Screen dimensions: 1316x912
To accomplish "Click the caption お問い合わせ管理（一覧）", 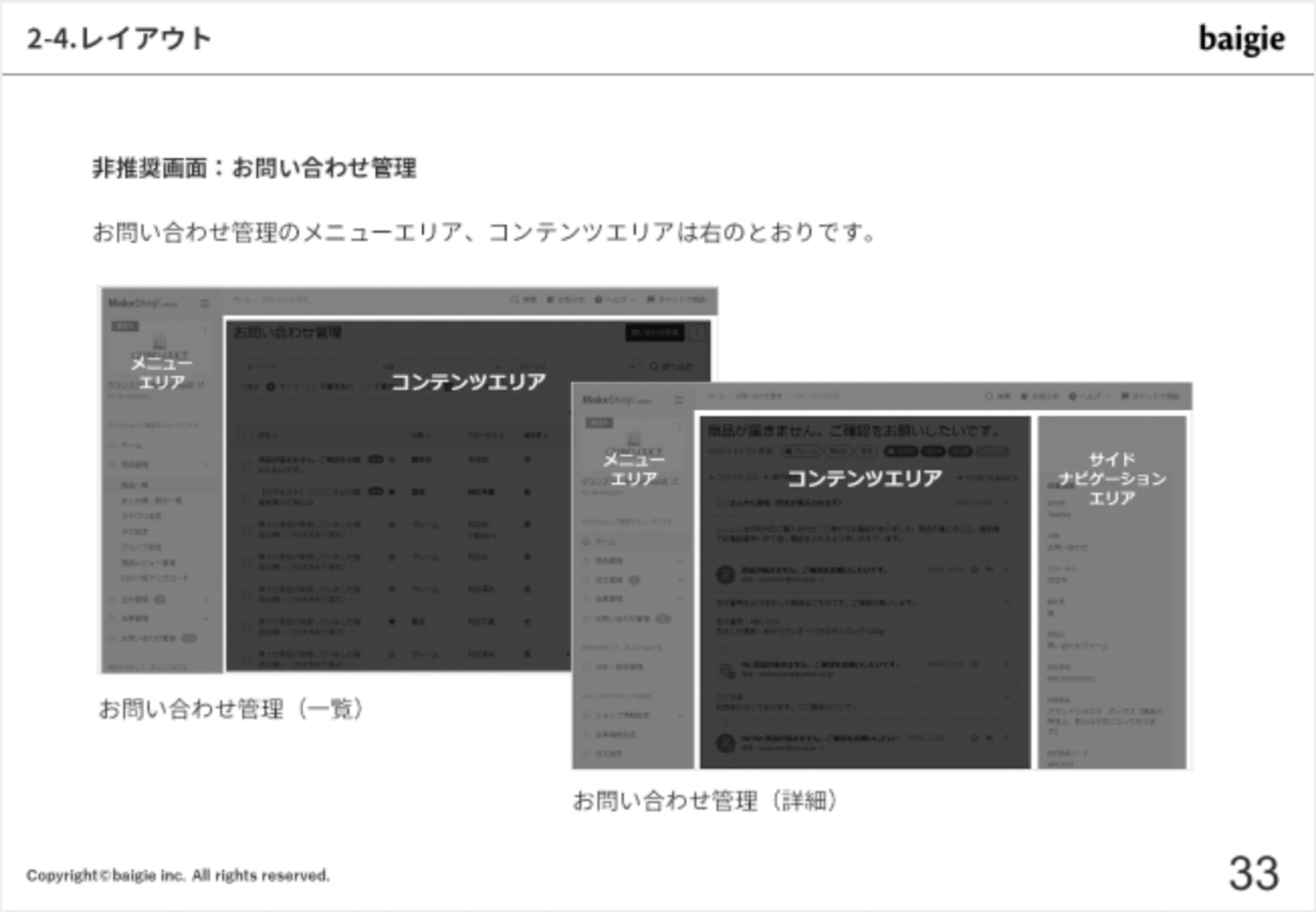I will point(231,708).
